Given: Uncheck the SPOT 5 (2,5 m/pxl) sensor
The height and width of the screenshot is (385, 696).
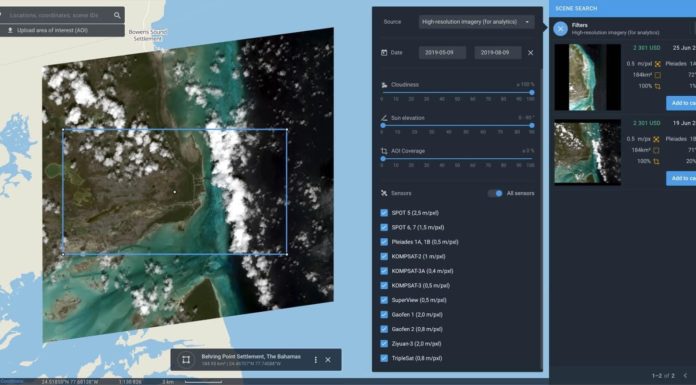Looking at the screenshot, I should pos(384,213).
